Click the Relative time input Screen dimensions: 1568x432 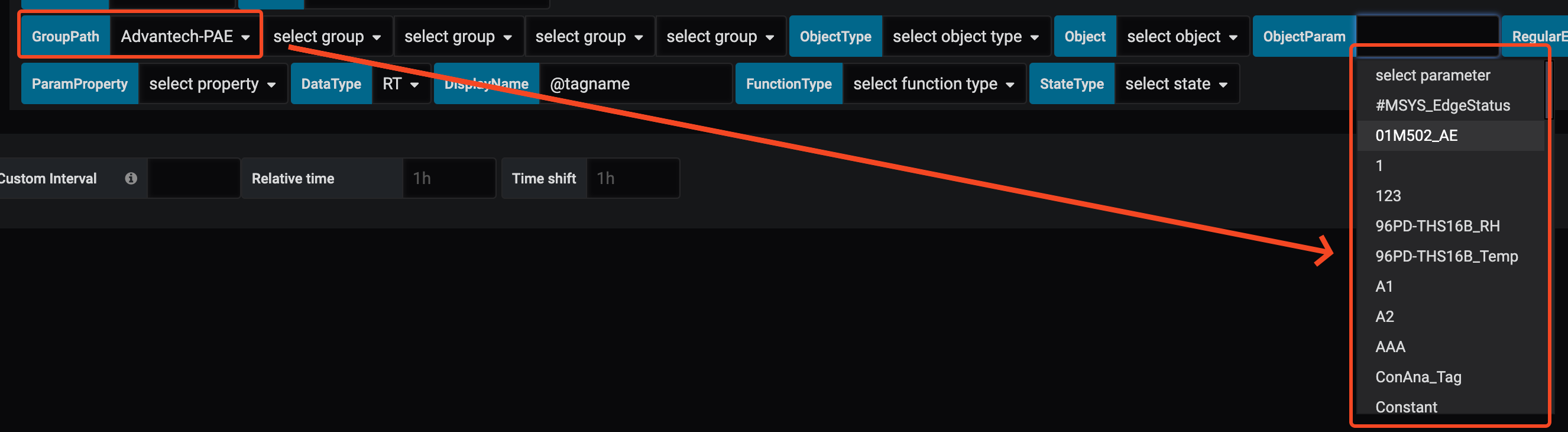449,179
